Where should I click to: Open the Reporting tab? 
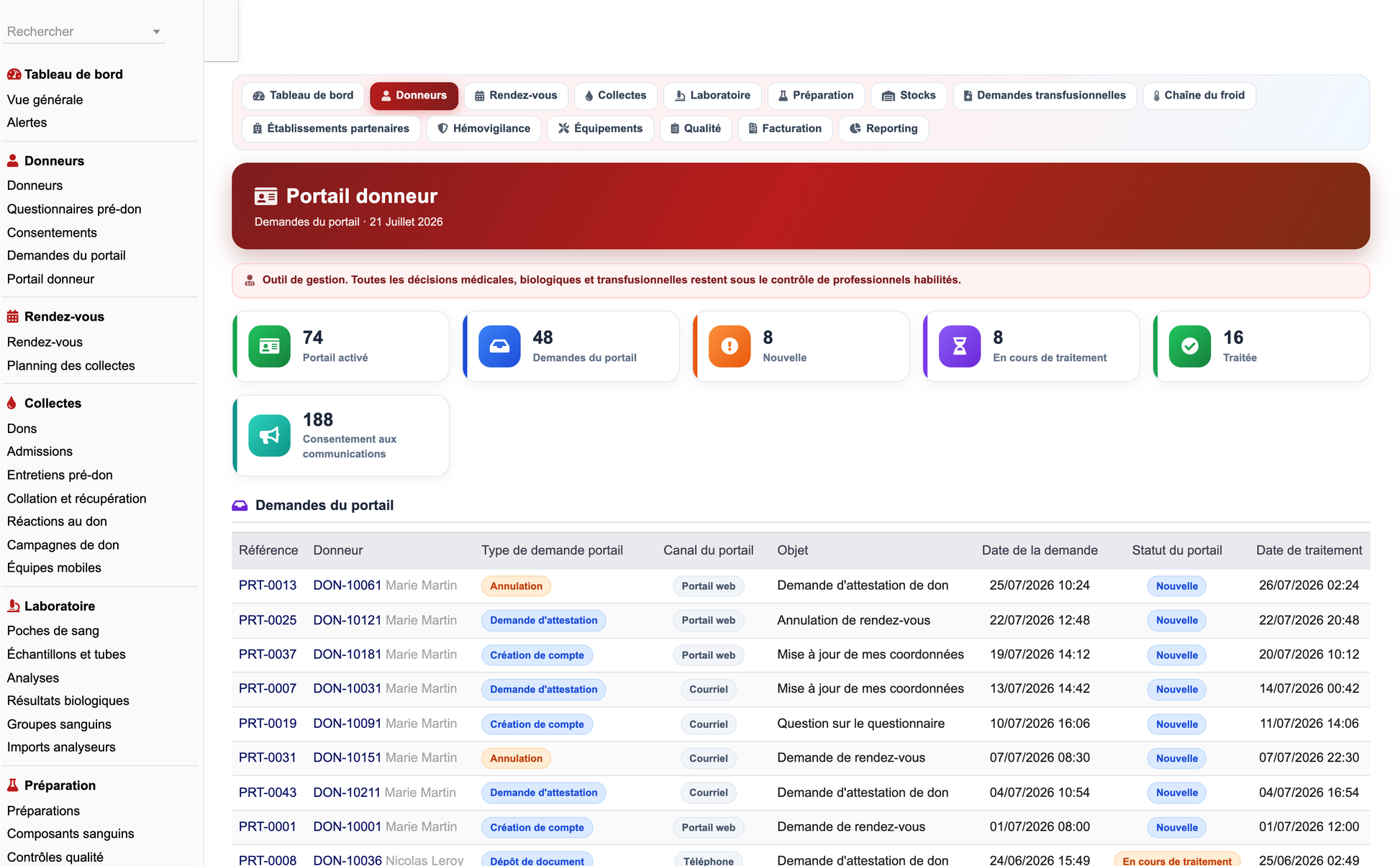[x=883, y=129]
